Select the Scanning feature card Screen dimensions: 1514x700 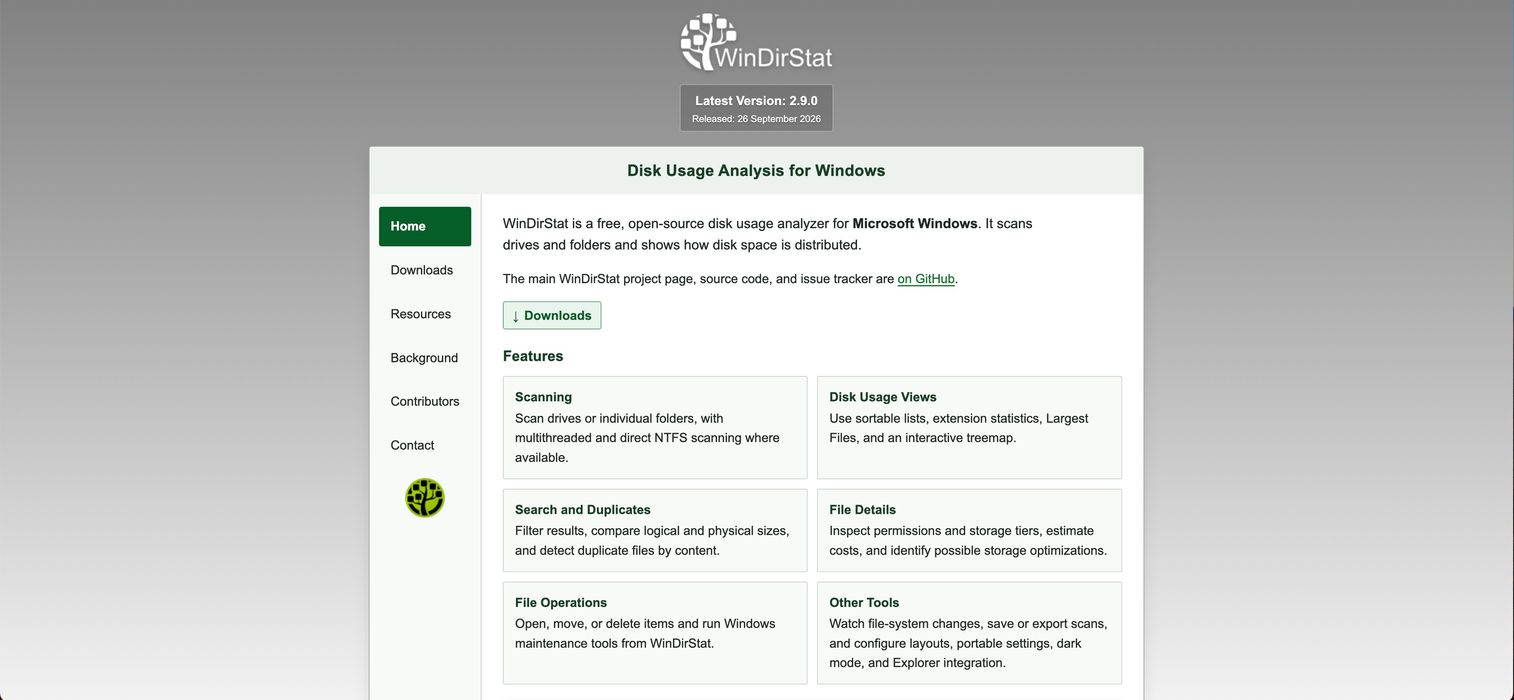pyautogui.click(x=655, y=427)
